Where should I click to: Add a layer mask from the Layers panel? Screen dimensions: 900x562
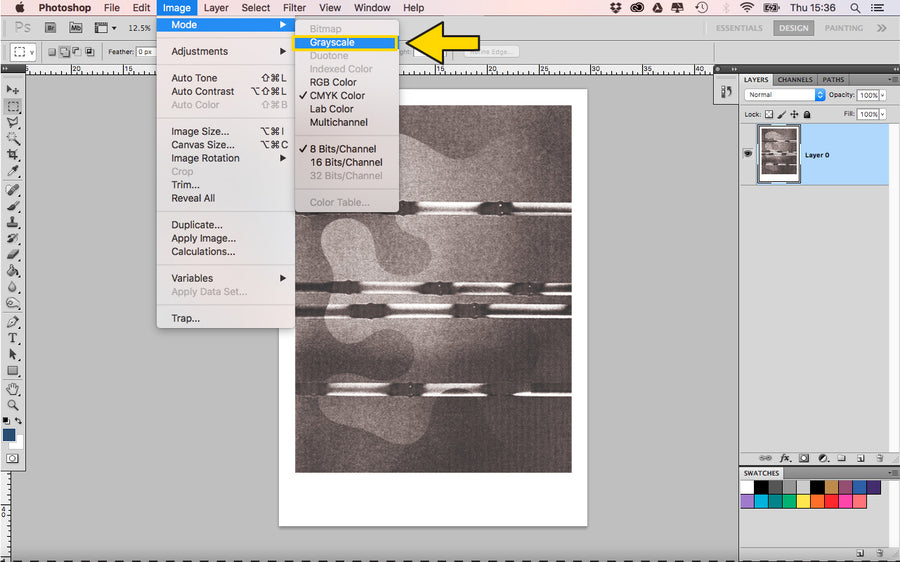[x=805, y=457]
